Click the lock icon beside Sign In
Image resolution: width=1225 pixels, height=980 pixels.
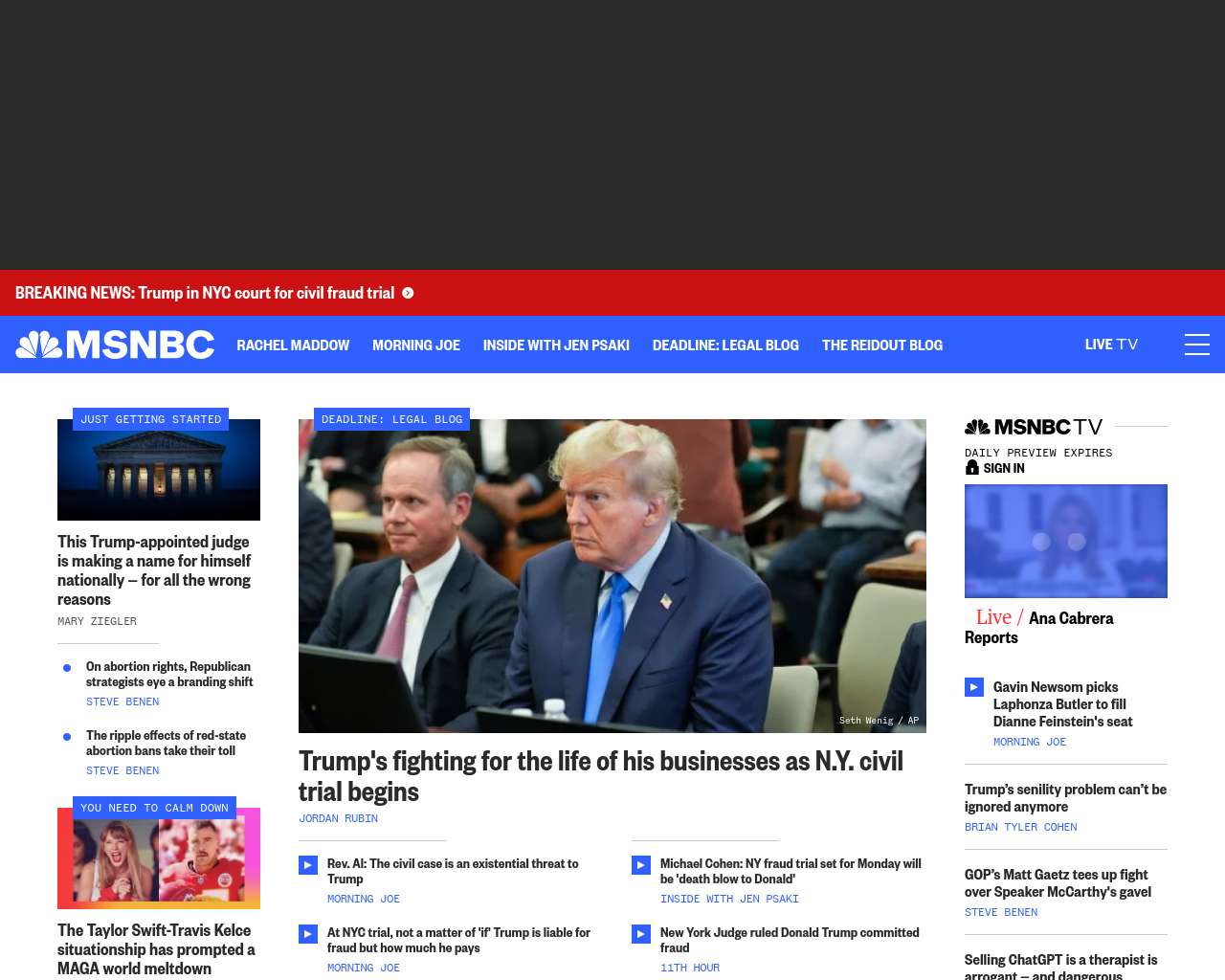pyautogui.click(x=972, y=468)
